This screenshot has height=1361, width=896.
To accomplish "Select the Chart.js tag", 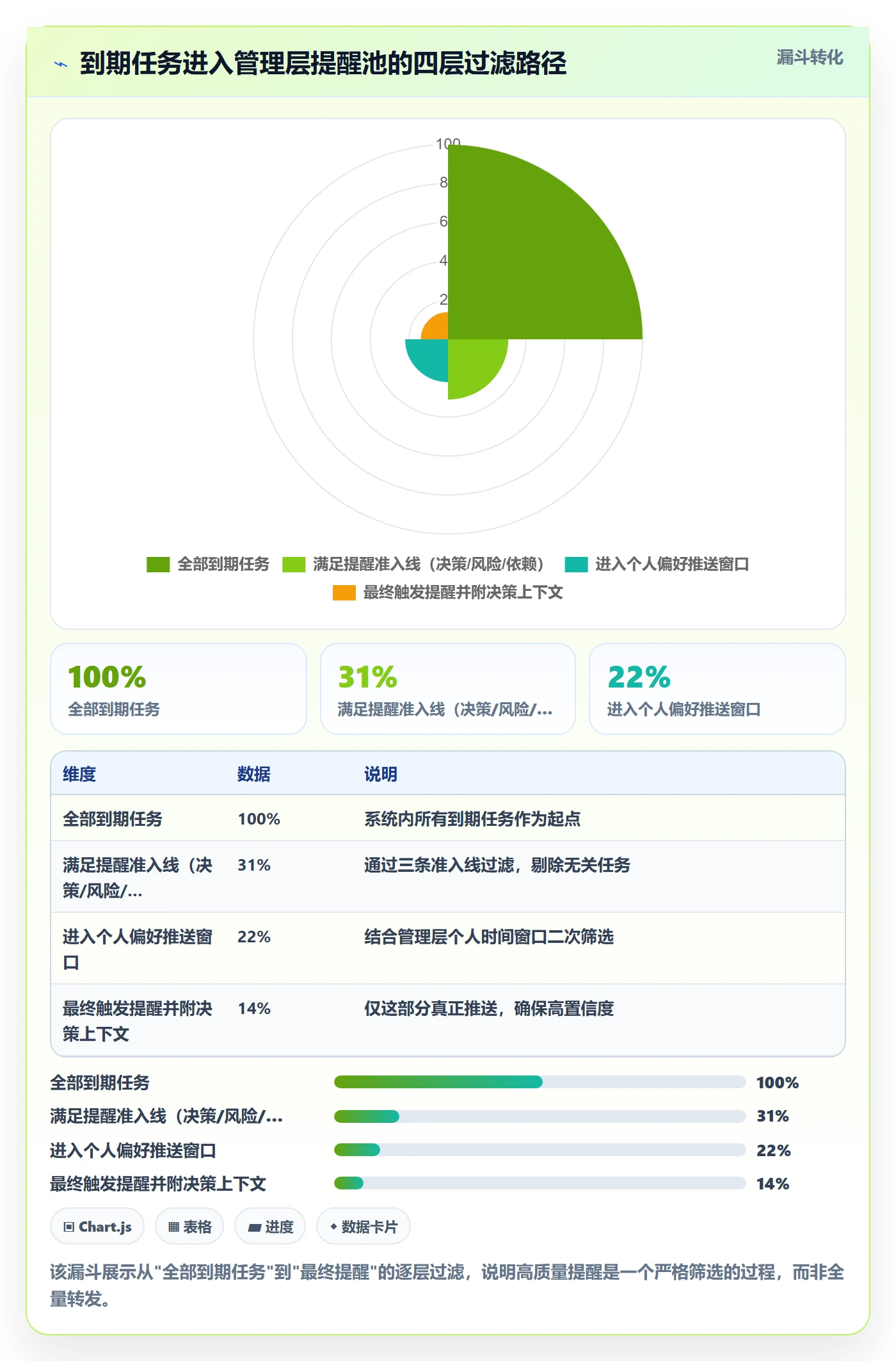I will [x=97, y=1227].
